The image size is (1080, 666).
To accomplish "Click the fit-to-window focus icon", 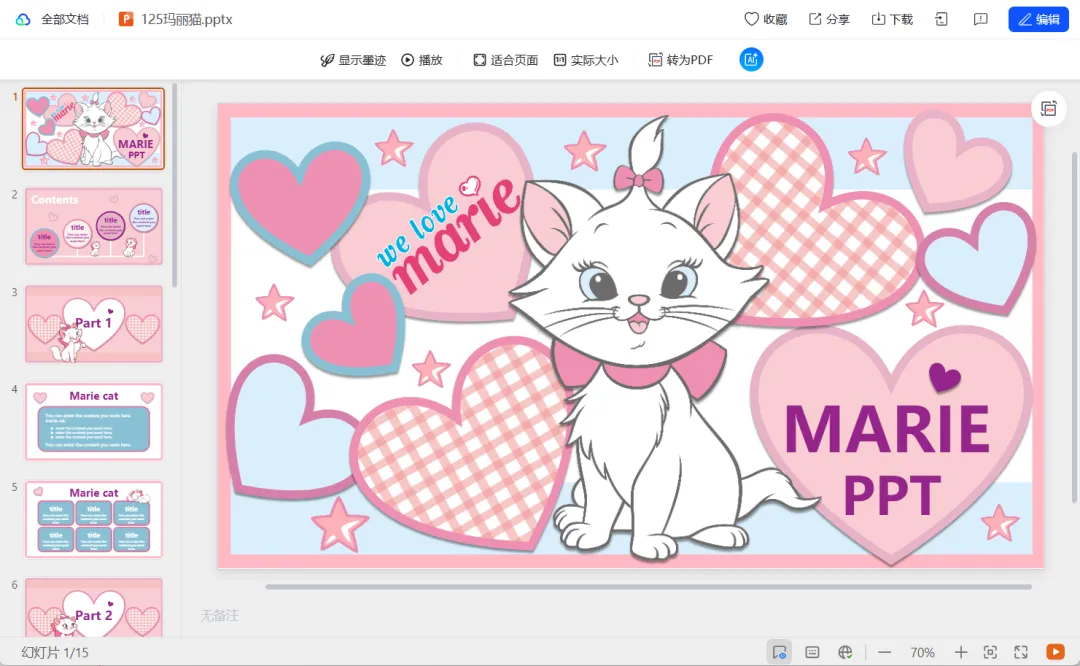I will click(x=990, y=652).
